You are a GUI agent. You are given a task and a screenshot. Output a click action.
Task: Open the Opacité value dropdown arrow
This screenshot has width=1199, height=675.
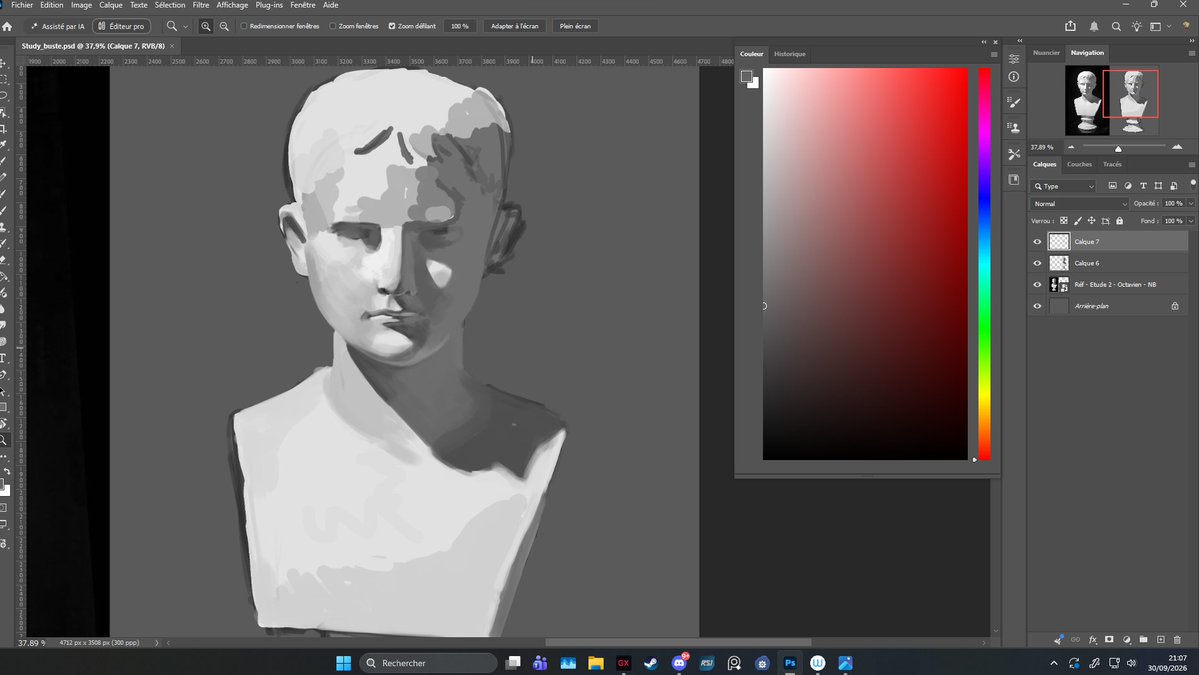pyautogui.click(x=1191, y=203)
